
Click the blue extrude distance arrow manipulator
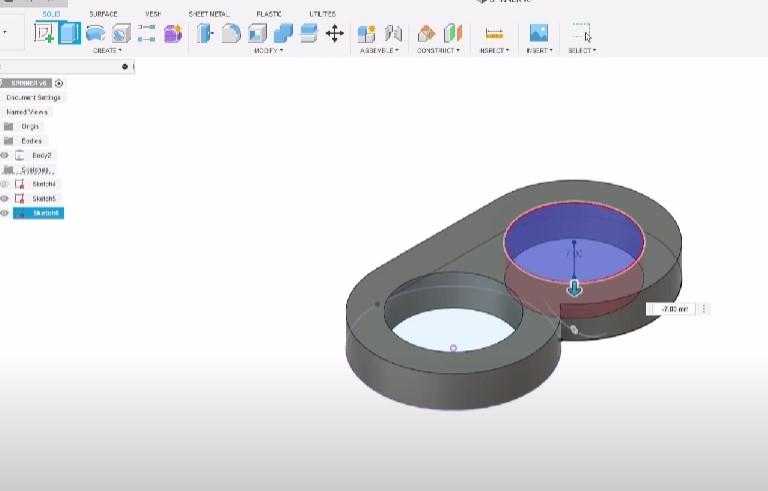tap(575, 288)
